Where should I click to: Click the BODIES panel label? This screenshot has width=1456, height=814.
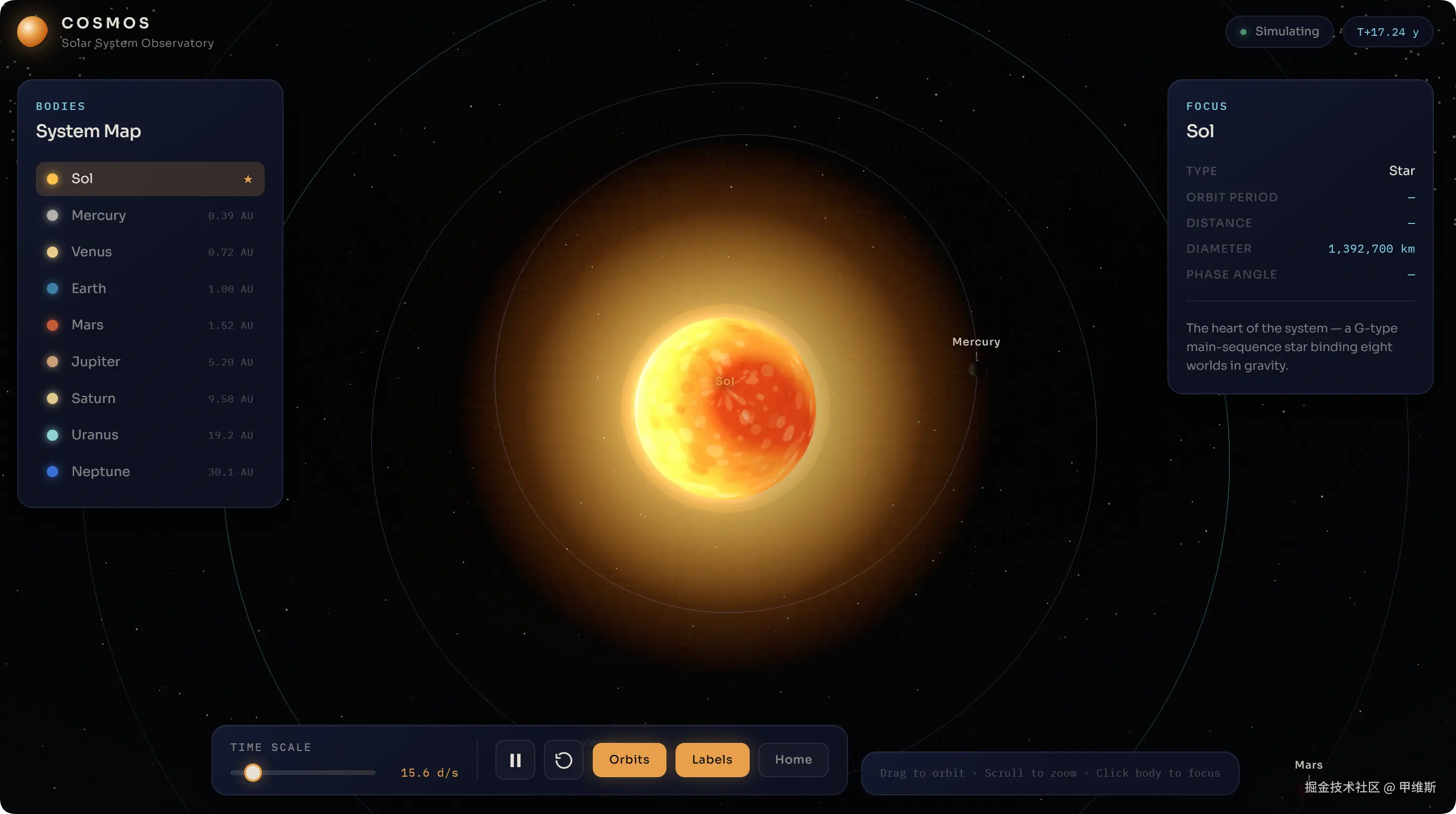(x=61, y=106)
